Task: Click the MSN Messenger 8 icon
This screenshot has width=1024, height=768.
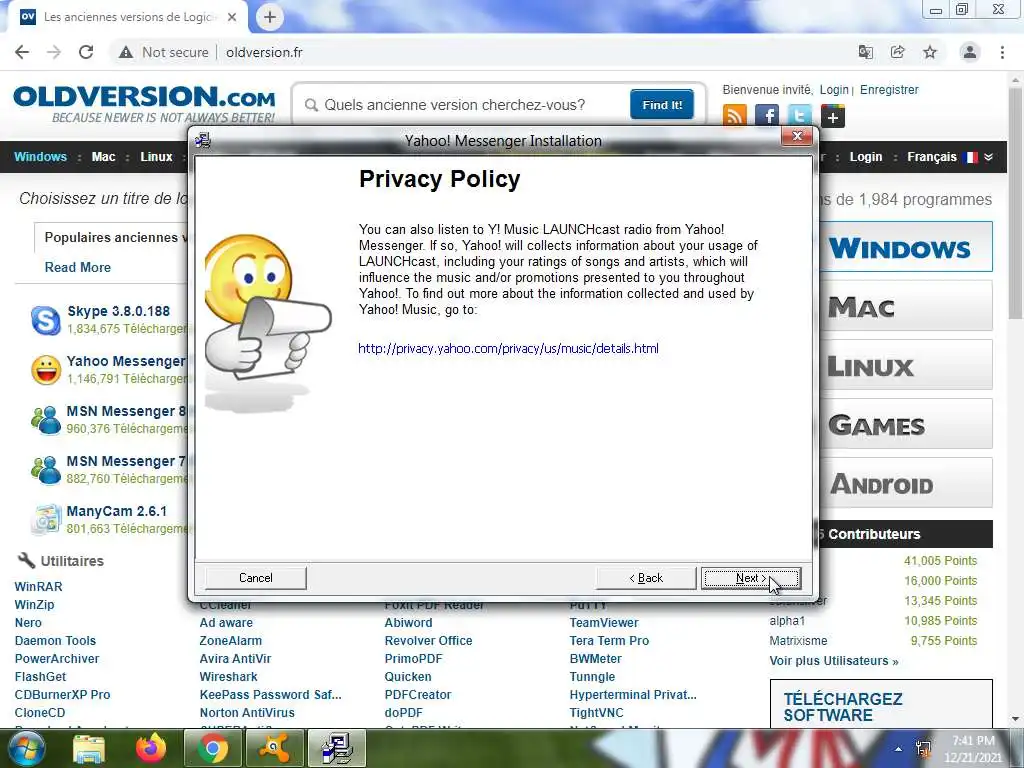Action: click(x=46, y=420)
